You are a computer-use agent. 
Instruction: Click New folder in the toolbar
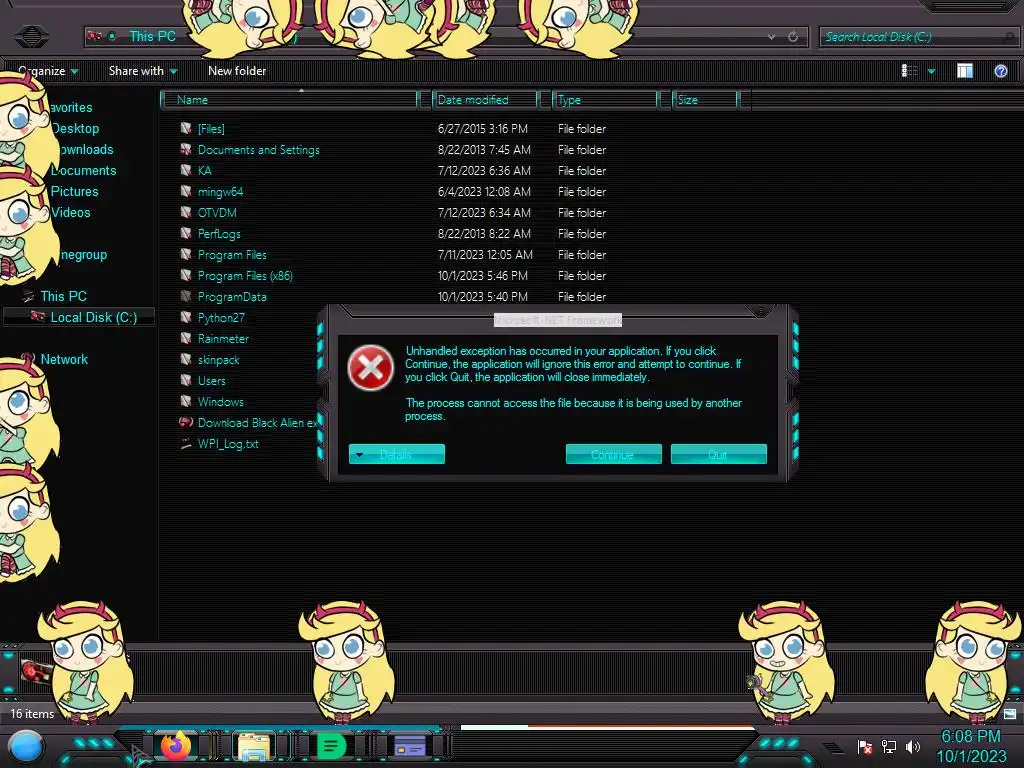coord(237,71)
